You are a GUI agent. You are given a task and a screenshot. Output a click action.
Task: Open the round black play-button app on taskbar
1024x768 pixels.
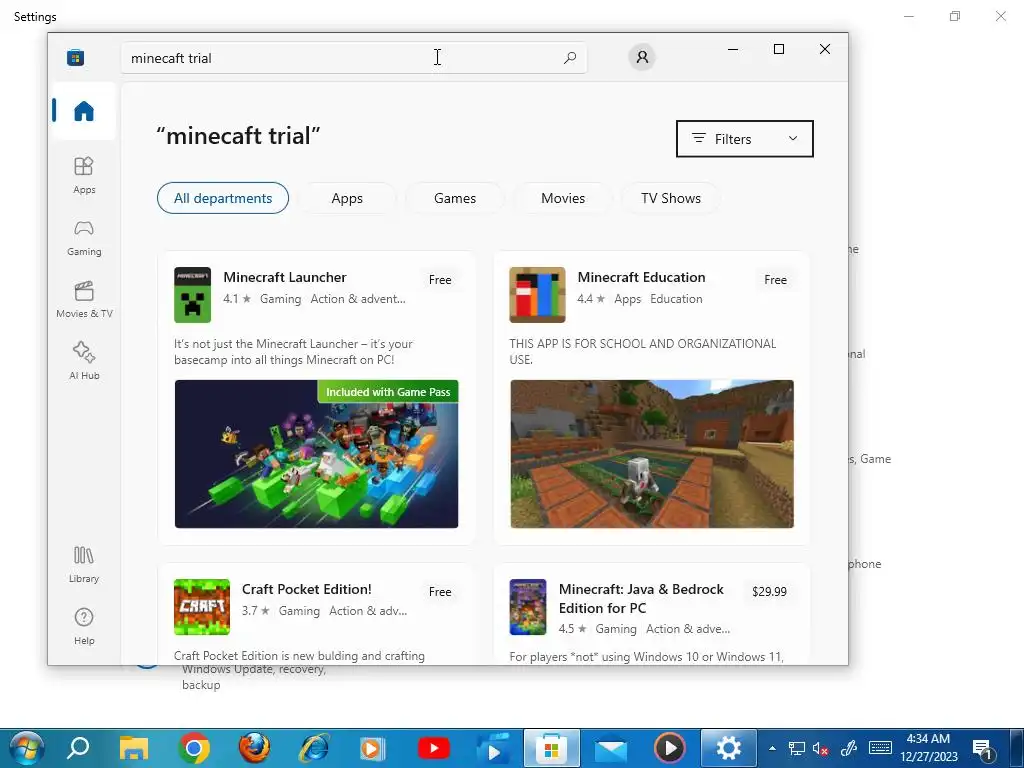669,748
